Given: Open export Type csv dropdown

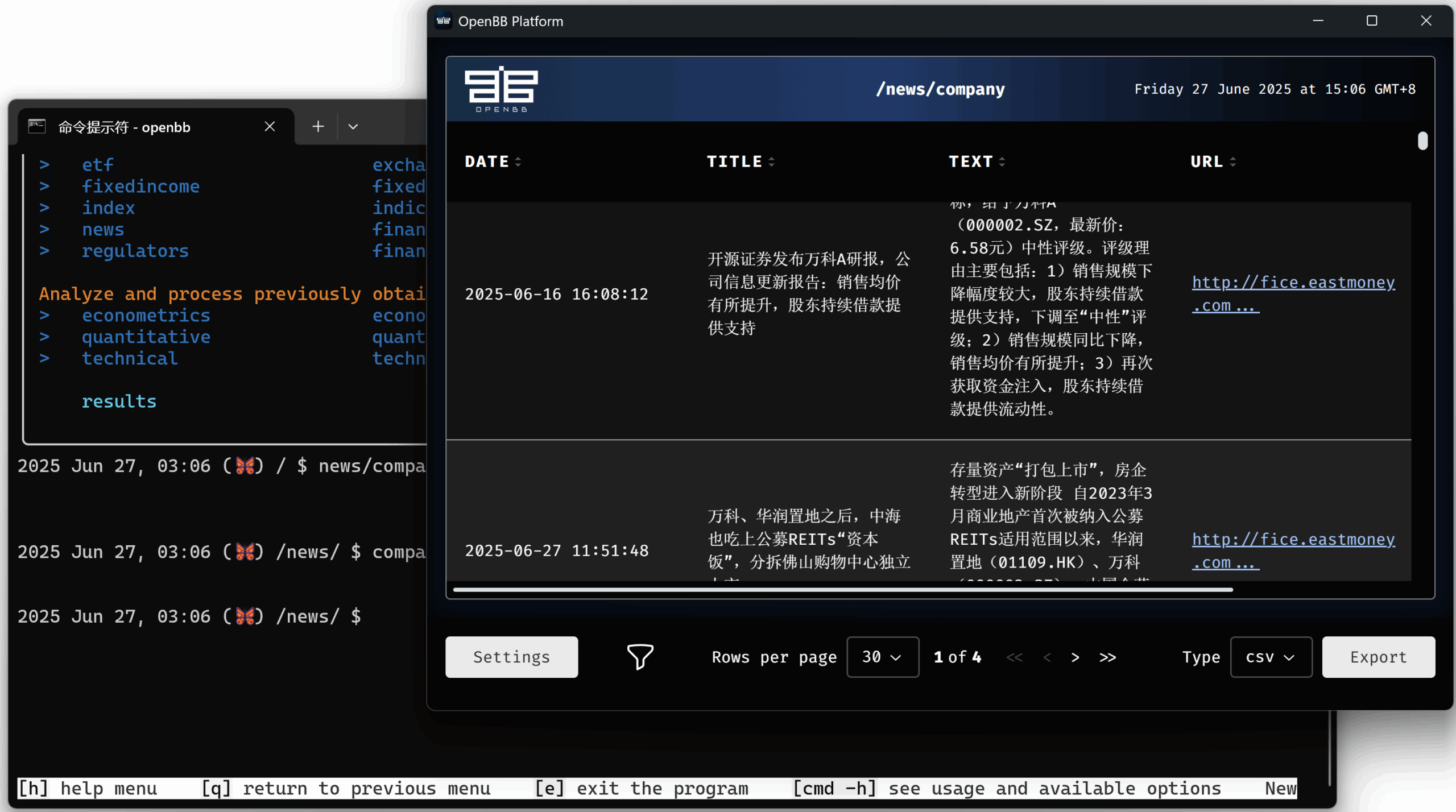Looking at the screenshot, I should [1271, 657].
